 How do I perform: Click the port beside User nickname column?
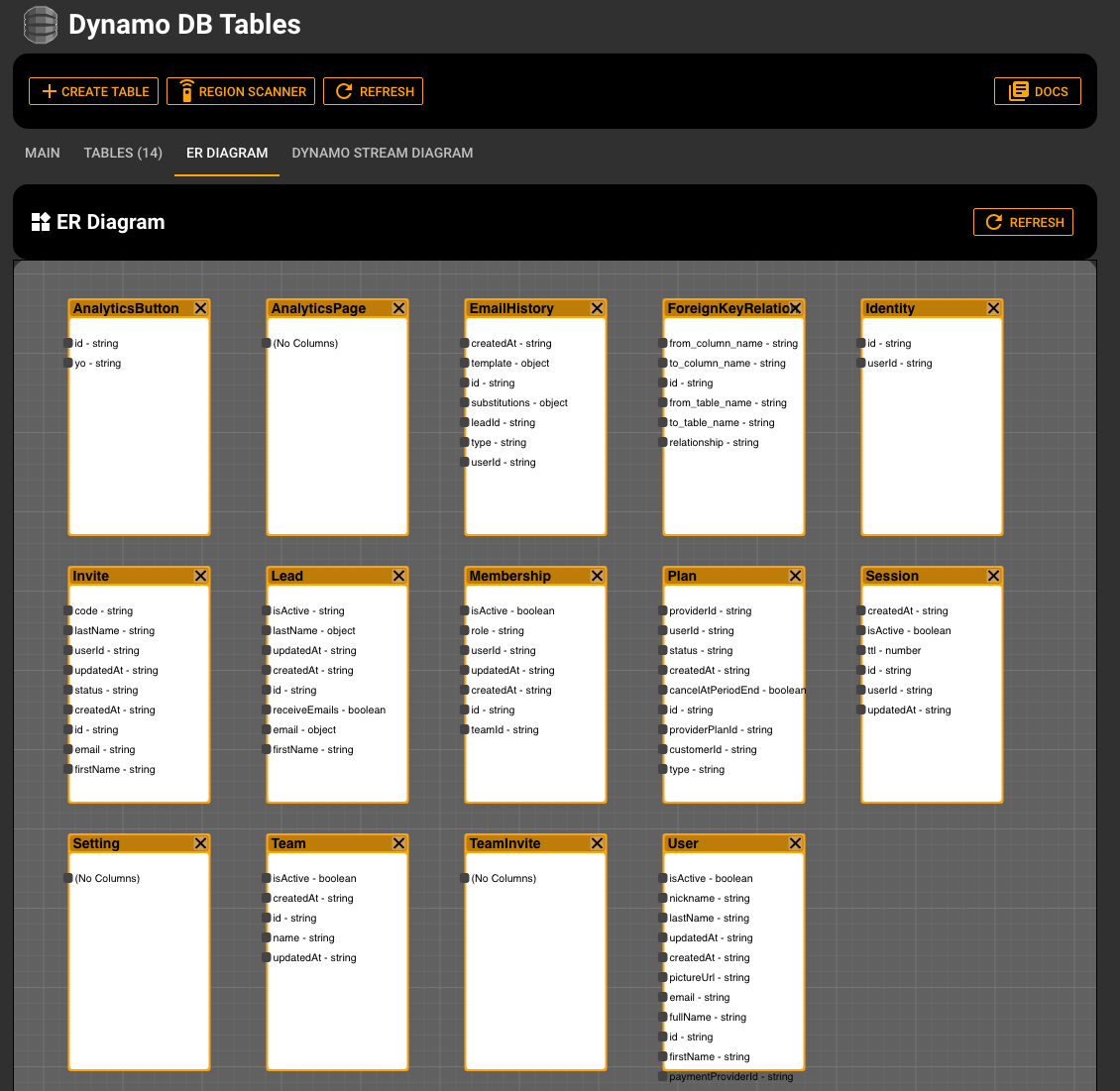(x=663, y=899)
